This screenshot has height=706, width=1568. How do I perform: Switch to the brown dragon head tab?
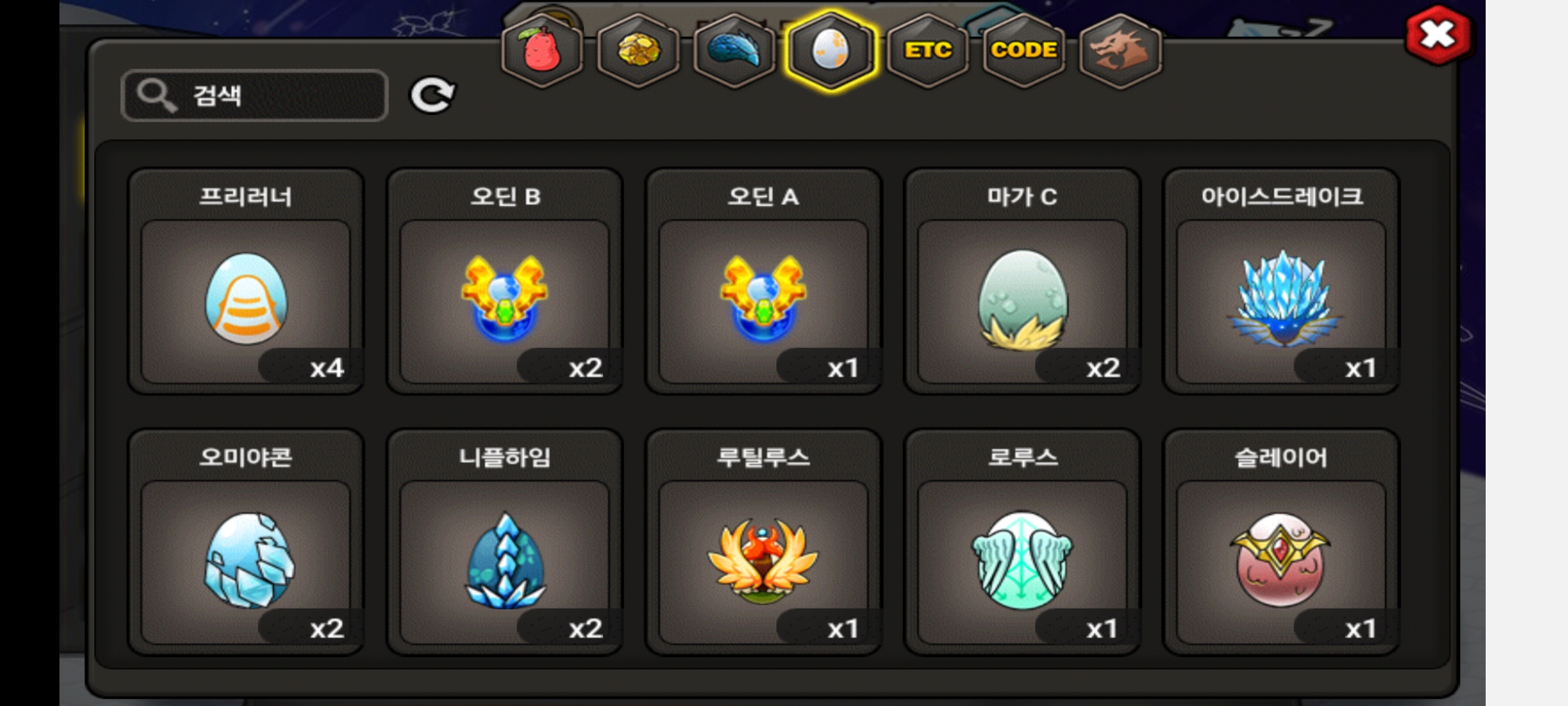pos(1120,50)
